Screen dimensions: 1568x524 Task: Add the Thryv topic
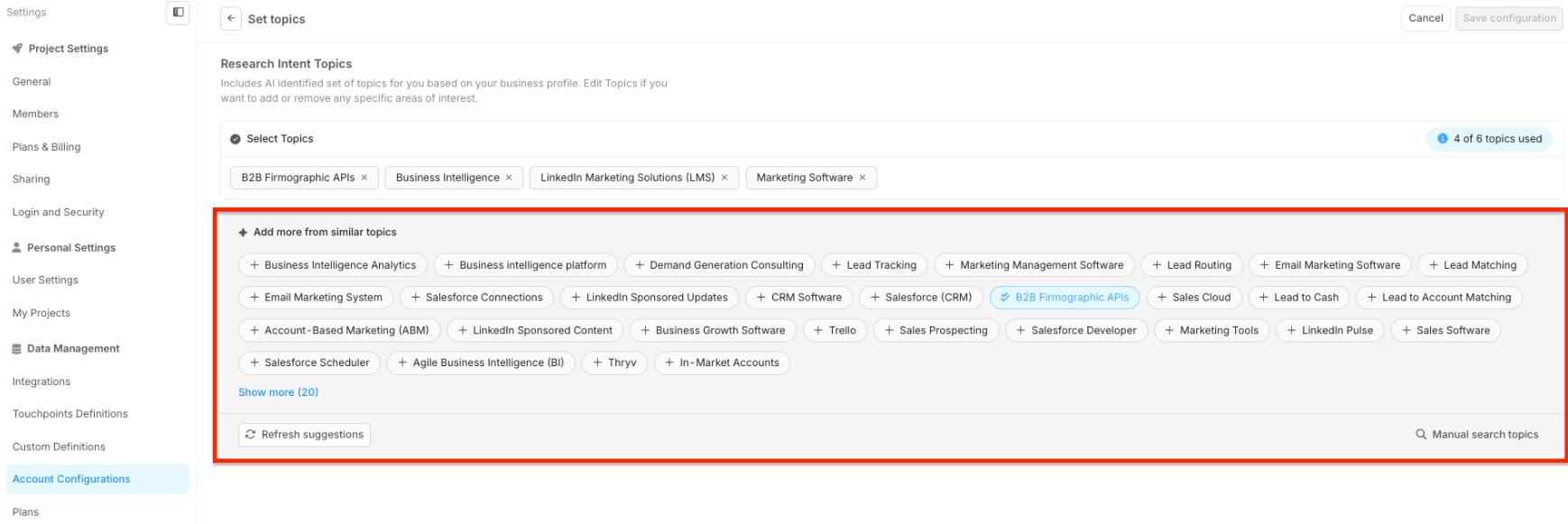tap(614, 363)
